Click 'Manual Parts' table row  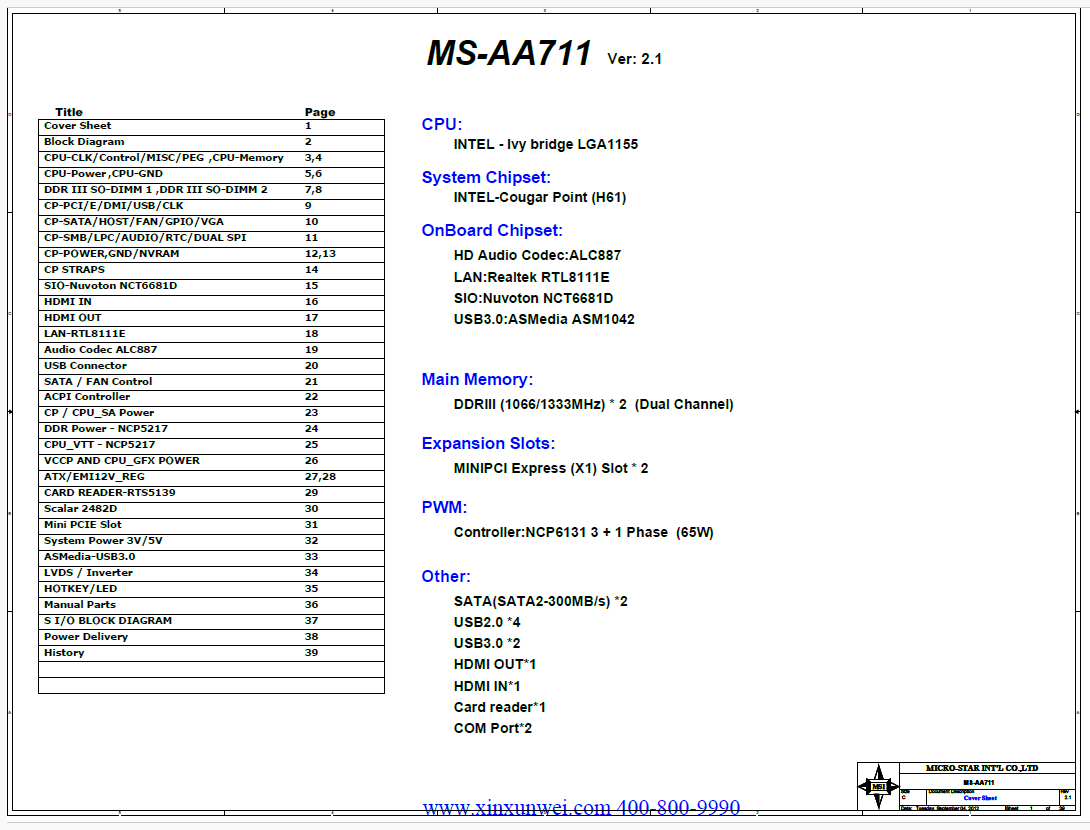211,605
